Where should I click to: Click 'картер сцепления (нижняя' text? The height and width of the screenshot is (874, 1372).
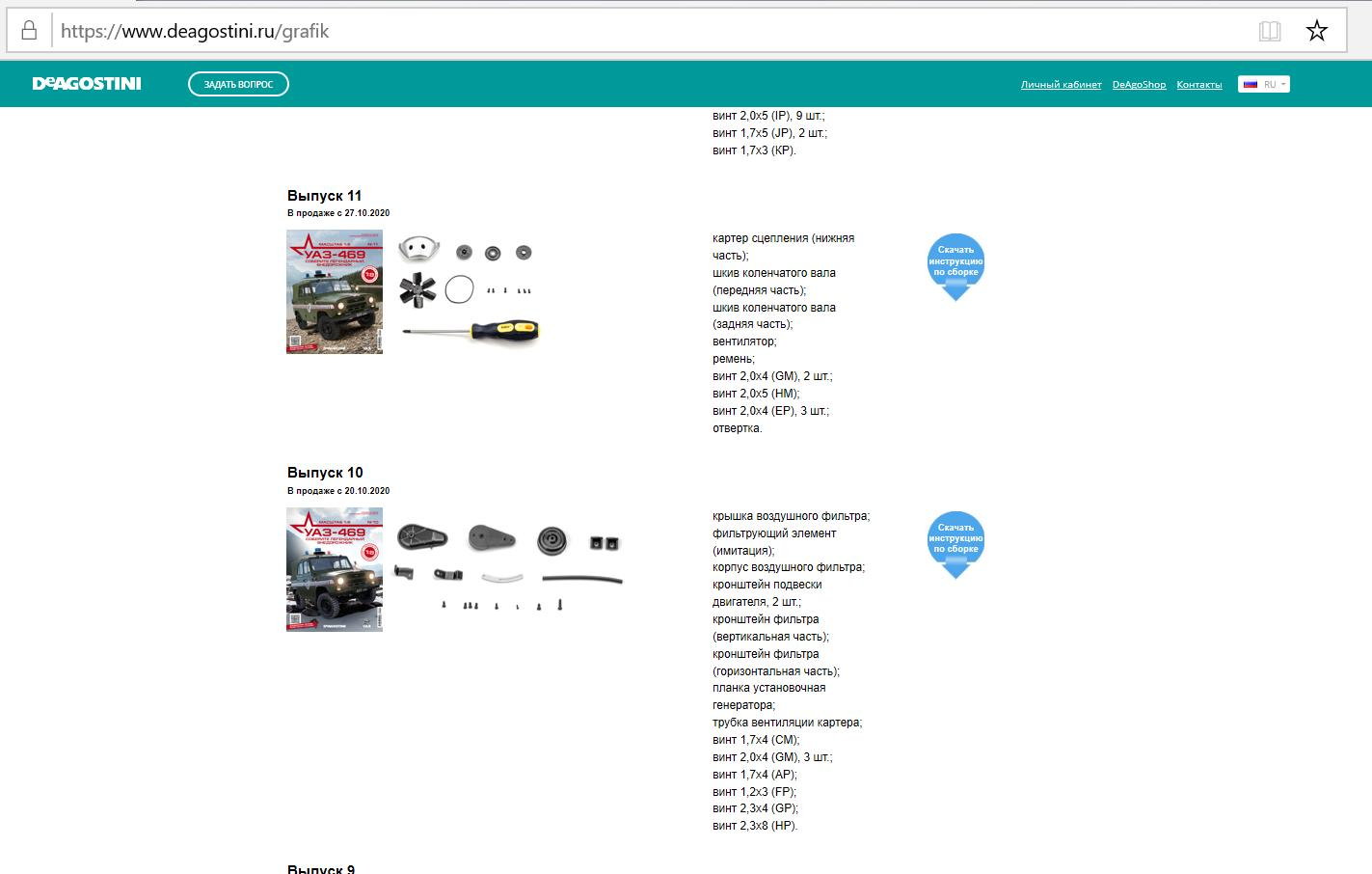(783, 238)
